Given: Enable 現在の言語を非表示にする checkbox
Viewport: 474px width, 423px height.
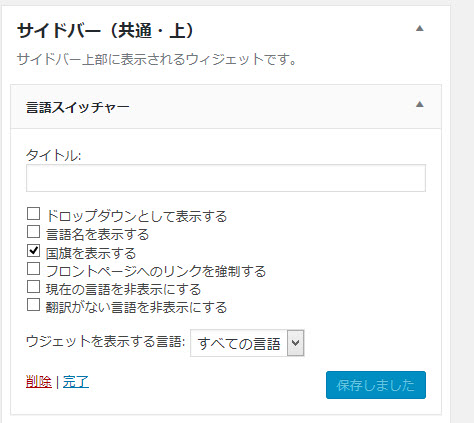Looking at the screenshot, I should (33, 287).
